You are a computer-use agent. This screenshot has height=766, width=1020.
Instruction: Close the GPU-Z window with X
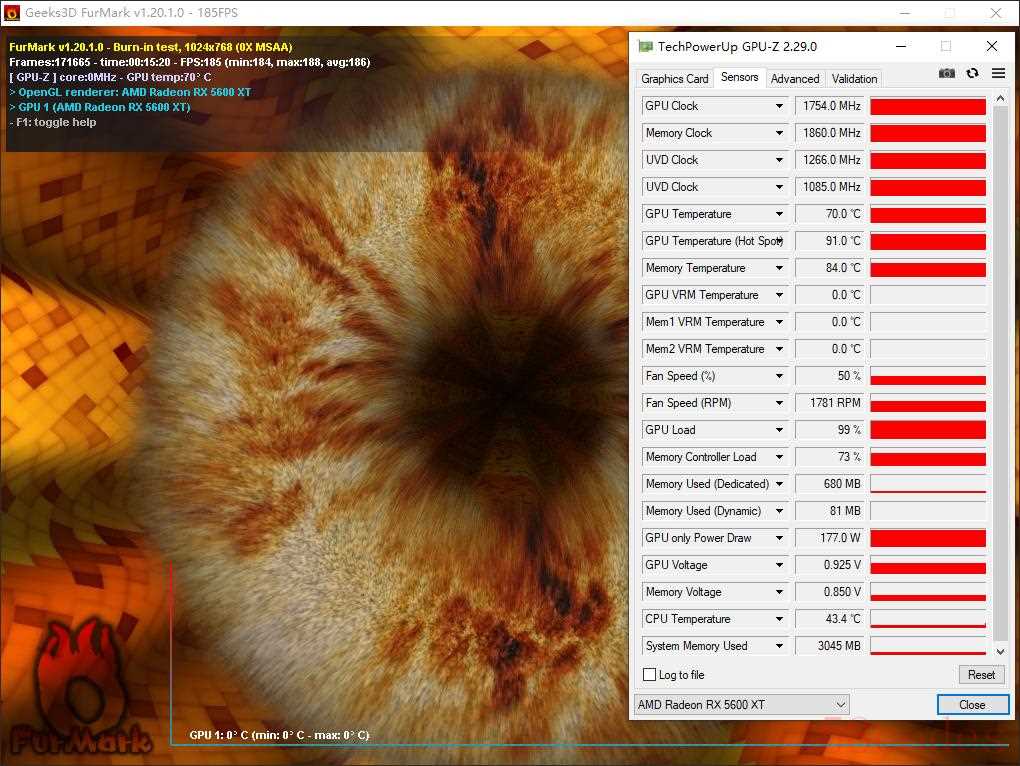tap(991, 46)
